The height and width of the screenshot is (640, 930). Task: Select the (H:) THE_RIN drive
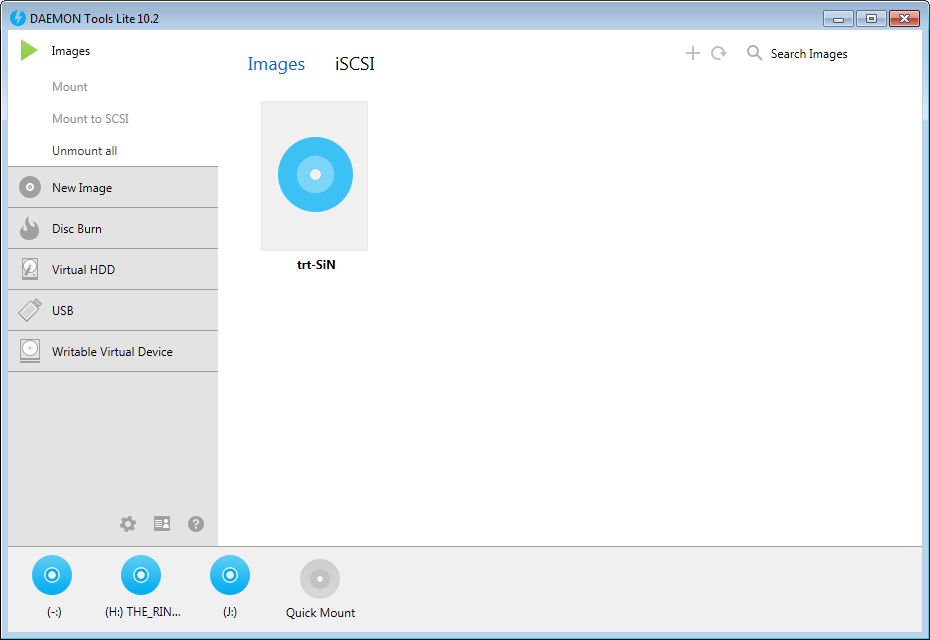click(140, 575)
